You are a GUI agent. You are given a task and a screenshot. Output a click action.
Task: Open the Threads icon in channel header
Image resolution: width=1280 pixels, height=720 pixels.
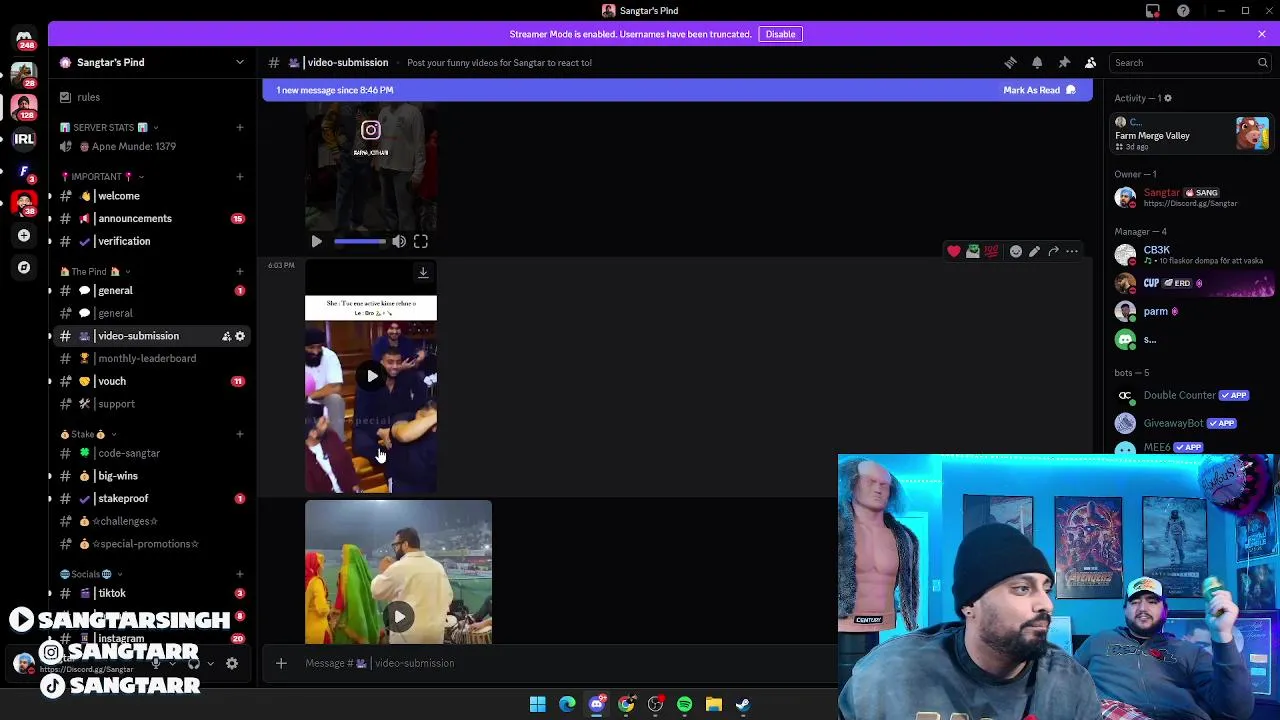point(1010,62)
